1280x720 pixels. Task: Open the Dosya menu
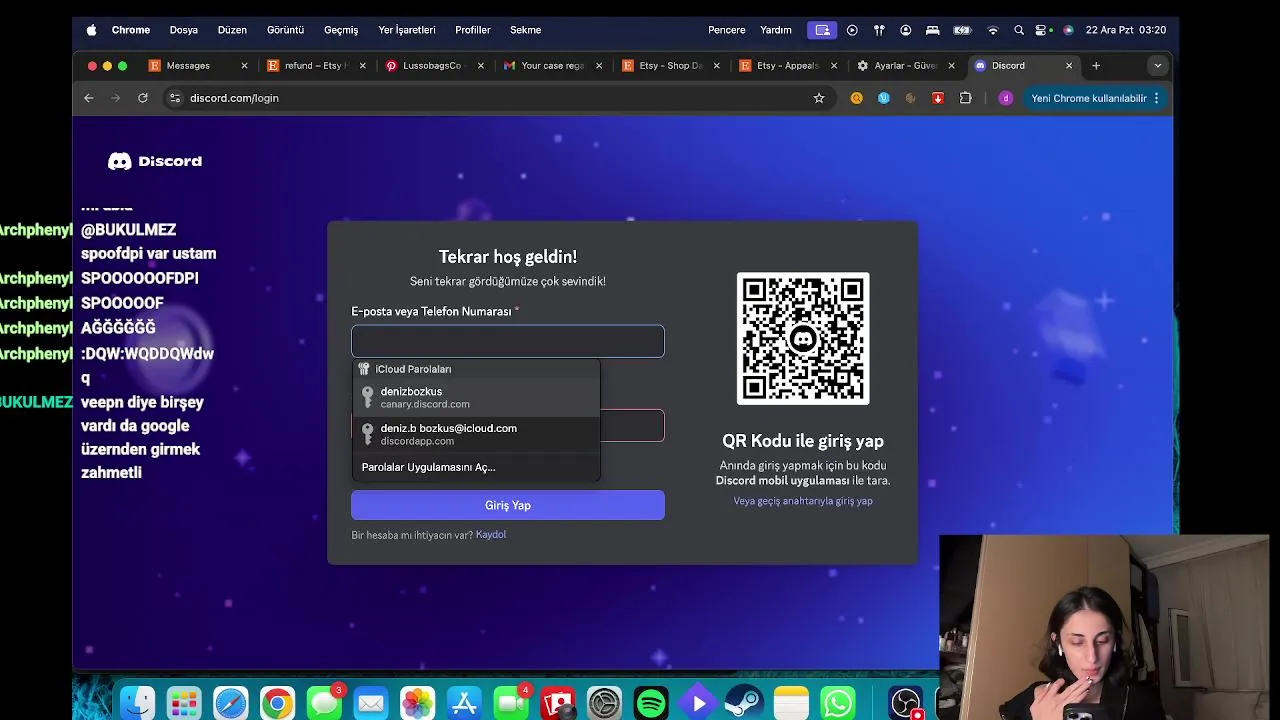pos(184,30)
